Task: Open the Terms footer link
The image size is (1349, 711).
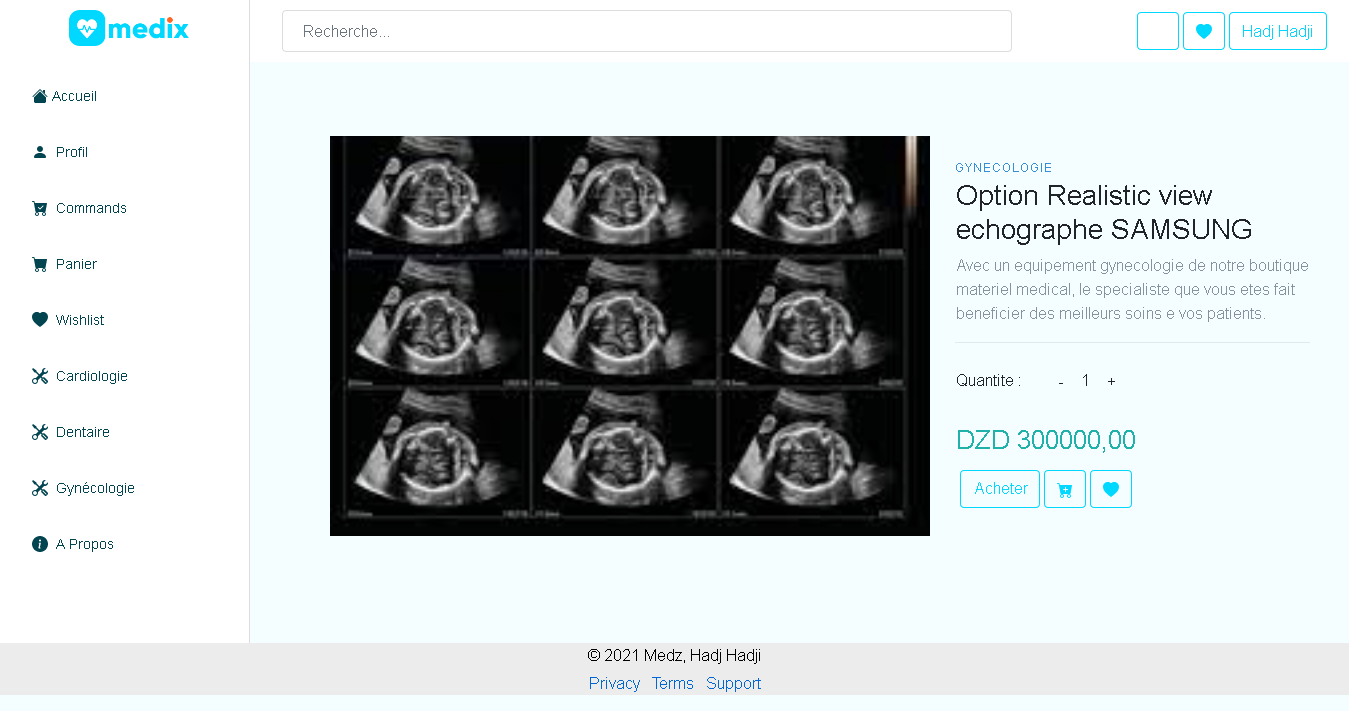Action: coord(673,683)
